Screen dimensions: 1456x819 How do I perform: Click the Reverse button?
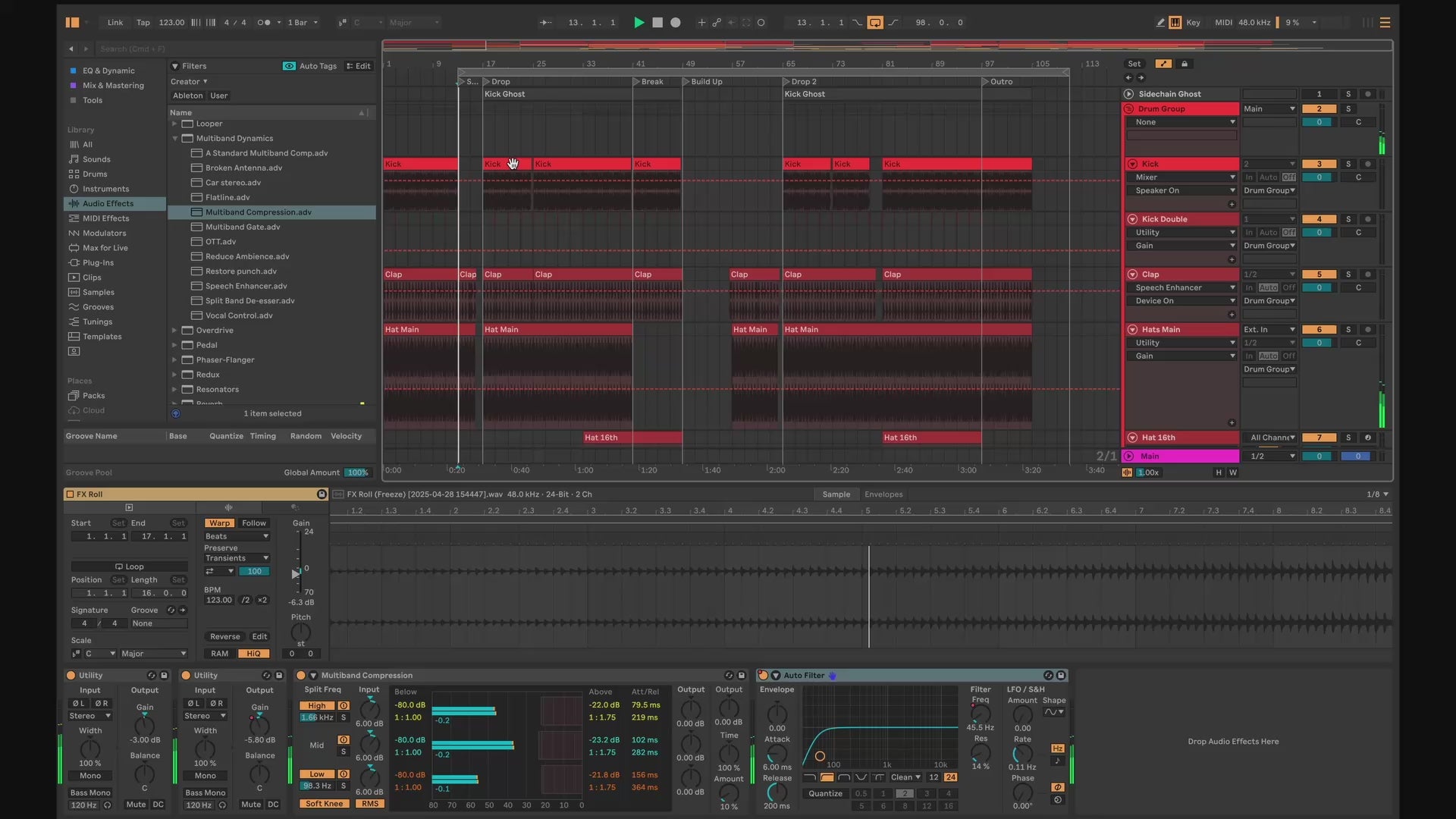224,637
